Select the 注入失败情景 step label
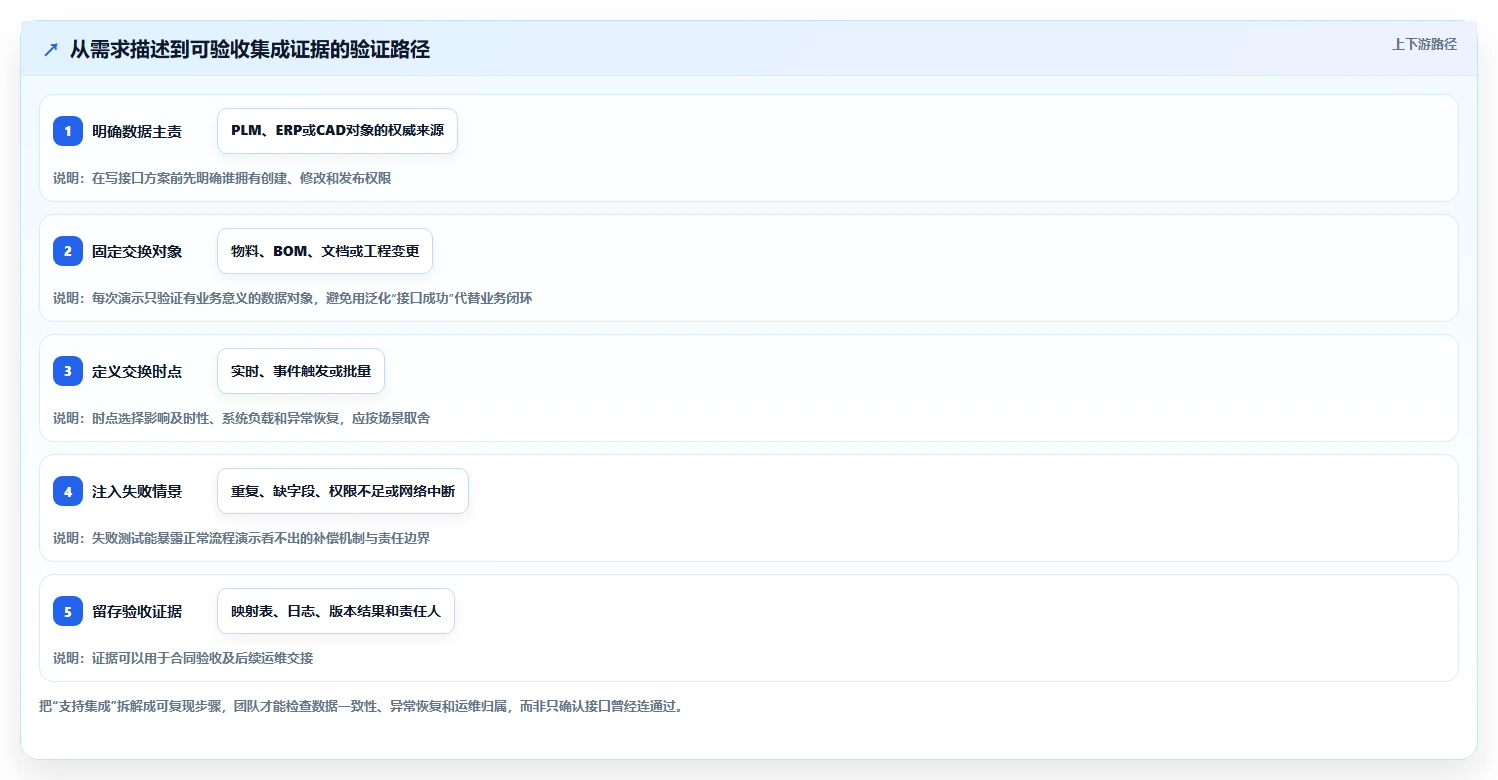The image size is (1498, 780). [137, 491]
